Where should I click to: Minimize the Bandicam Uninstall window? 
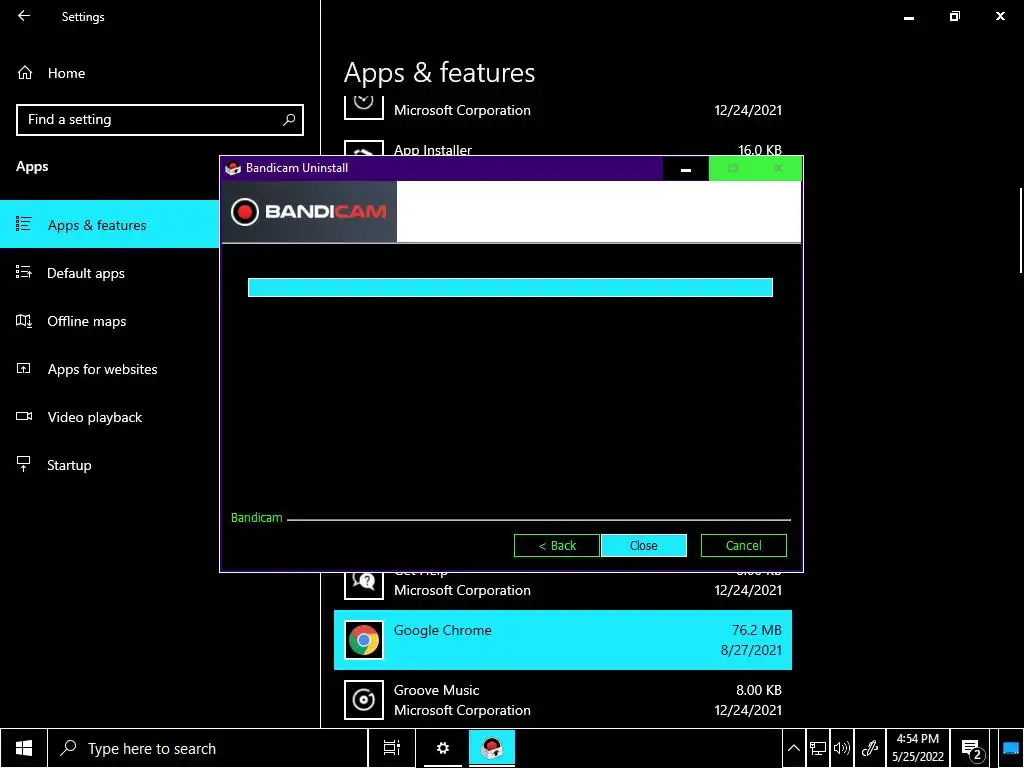coord(686,168)
